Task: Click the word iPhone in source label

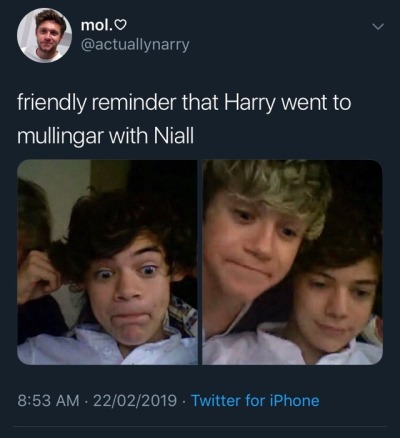Action: click(299, 400)
